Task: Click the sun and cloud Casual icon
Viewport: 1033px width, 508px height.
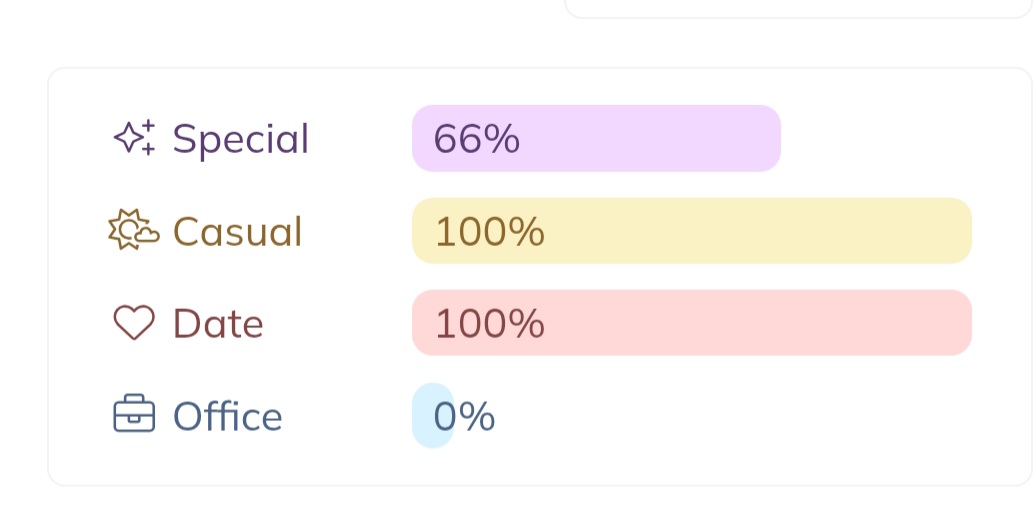Action: coord(133,231)
